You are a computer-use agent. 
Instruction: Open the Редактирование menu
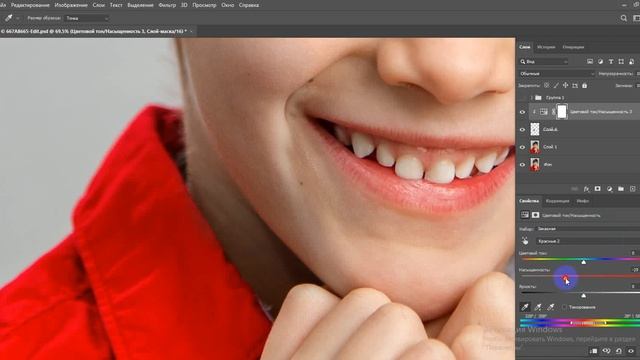pos(30,5)
